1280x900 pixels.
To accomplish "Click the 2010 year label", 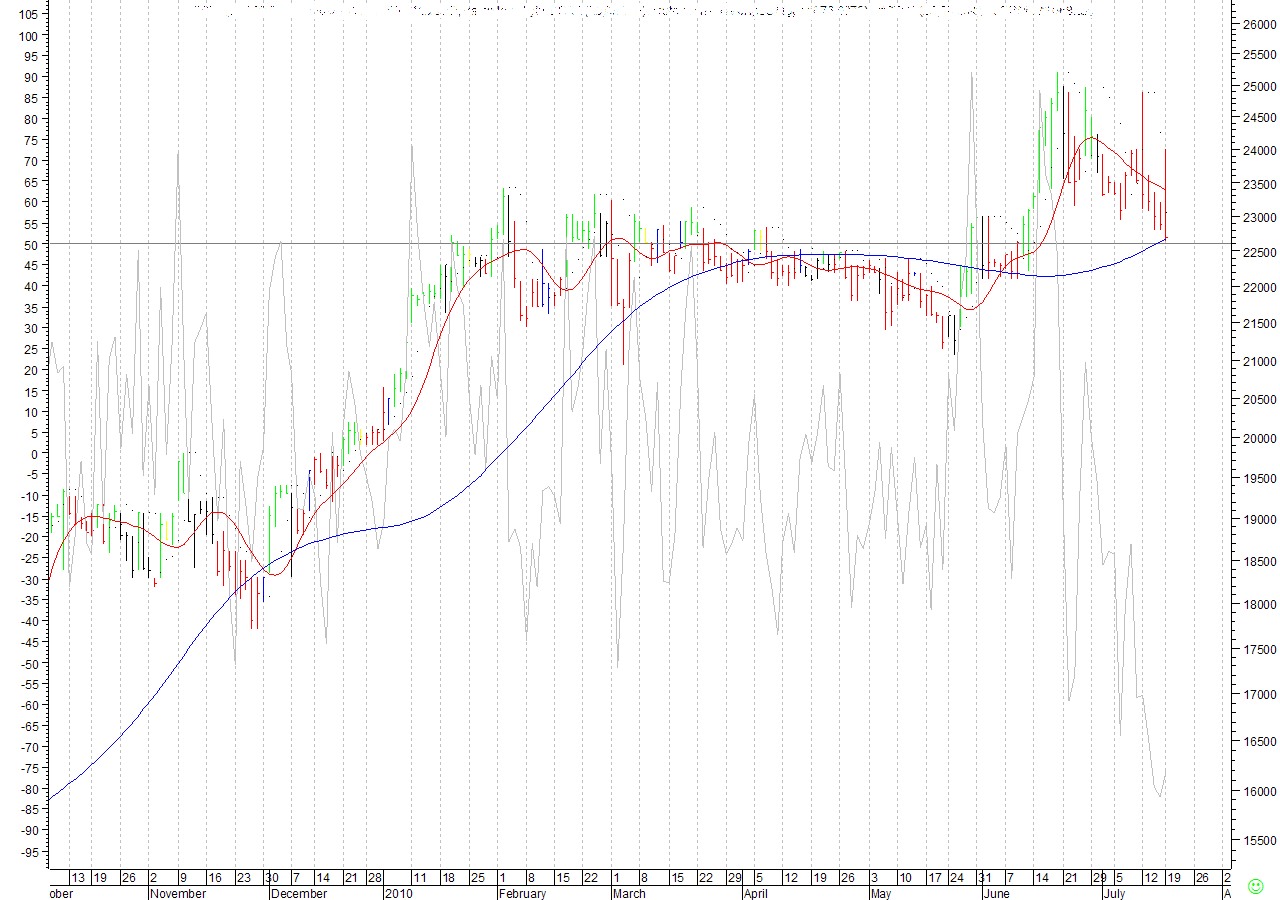I will pyautogui.click(x=399, y=894).
